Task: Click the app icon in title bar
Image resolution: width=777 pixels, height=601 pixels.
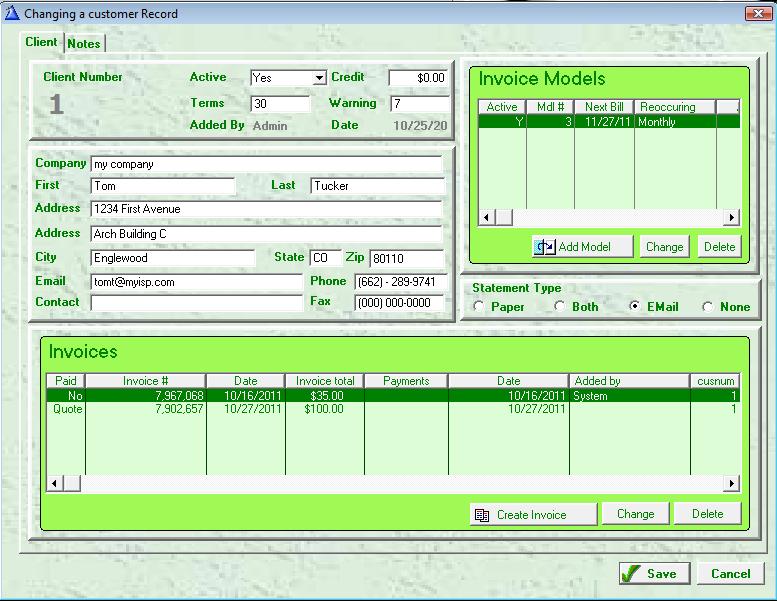Action: 11,13
